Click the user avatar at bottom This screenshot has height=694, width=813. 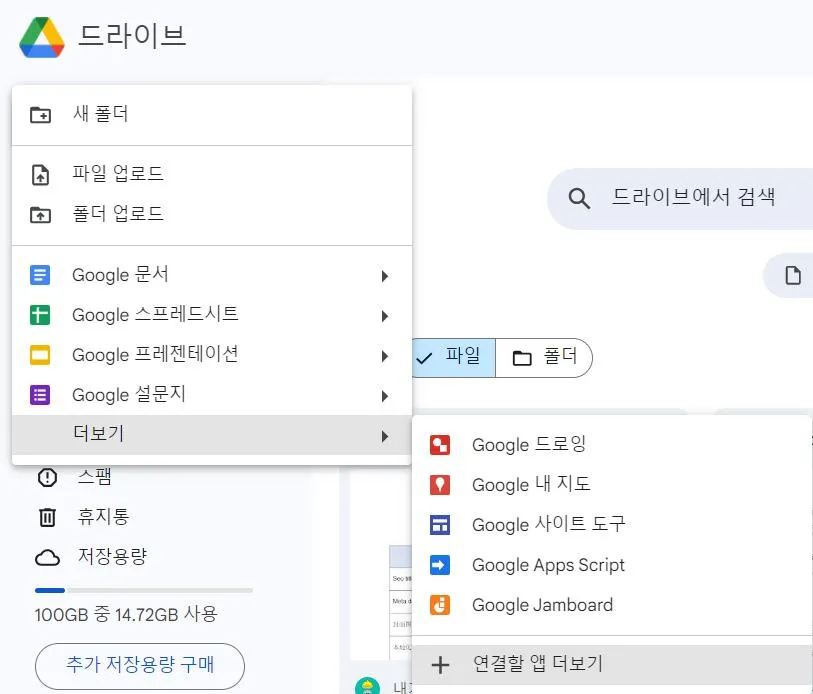tap(368, 686)
